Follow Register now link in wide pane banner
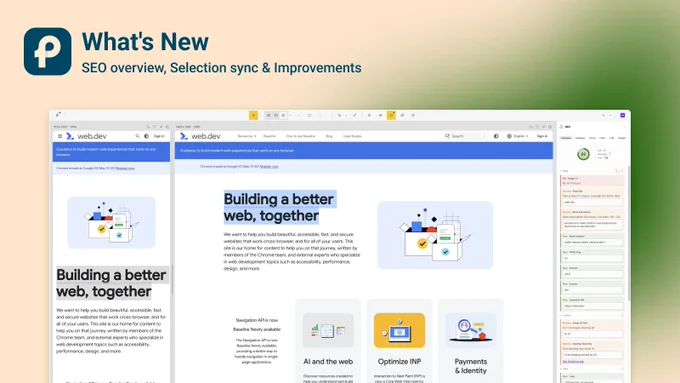Image resolution: width=680 pixels, height=383 pixels. pos(269,167)
